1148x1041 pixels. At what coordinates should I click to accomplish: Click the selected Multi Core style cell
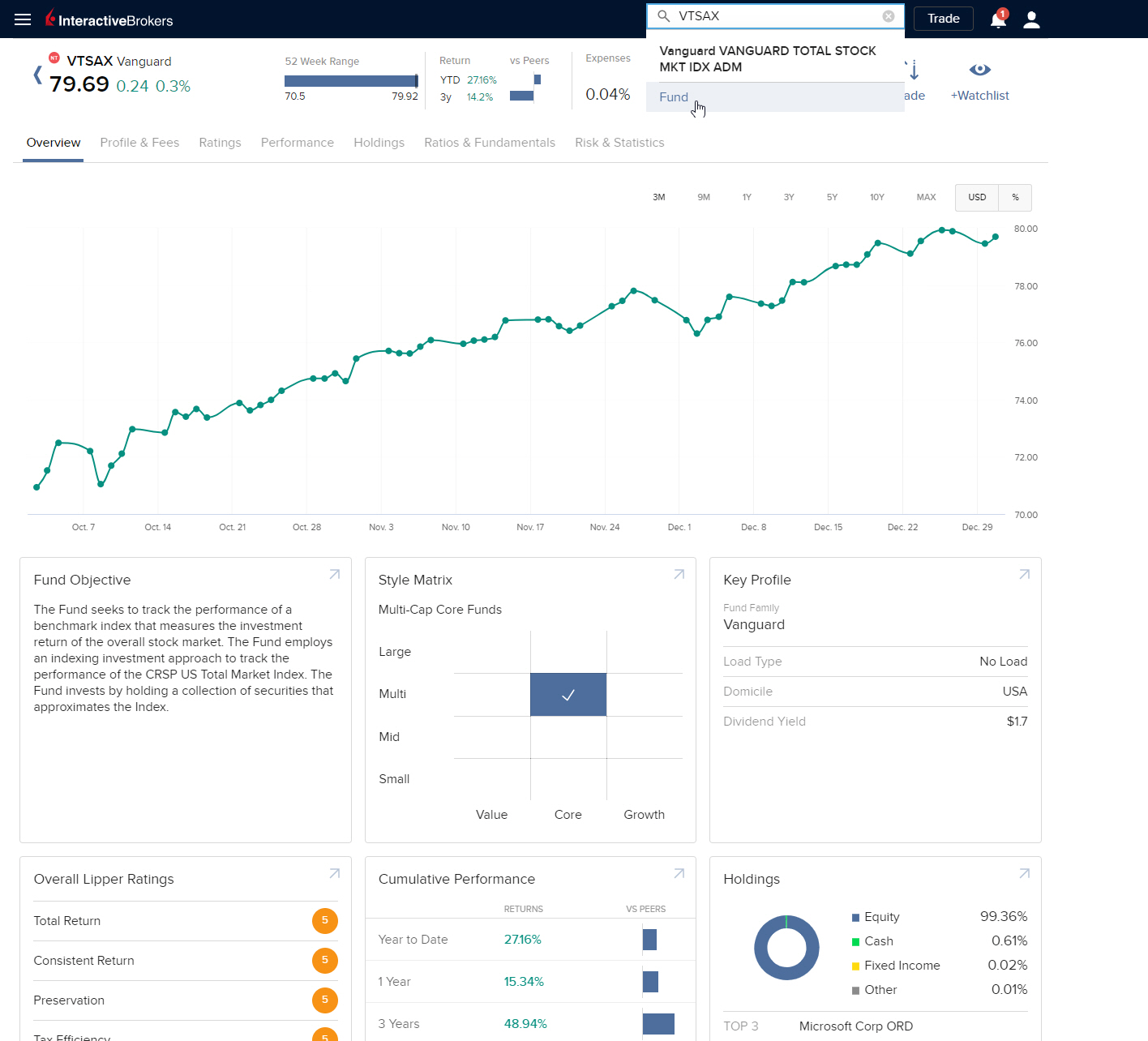click(x=568, y=695)
